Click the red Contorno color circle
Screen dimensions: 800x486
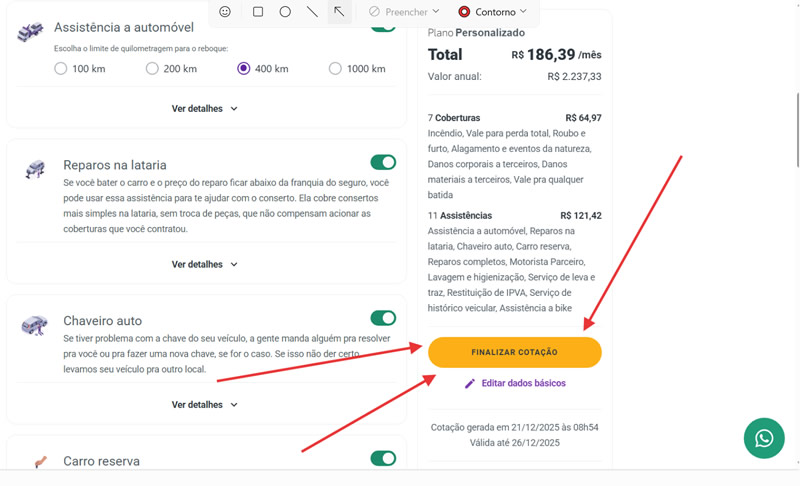[464, 11]
